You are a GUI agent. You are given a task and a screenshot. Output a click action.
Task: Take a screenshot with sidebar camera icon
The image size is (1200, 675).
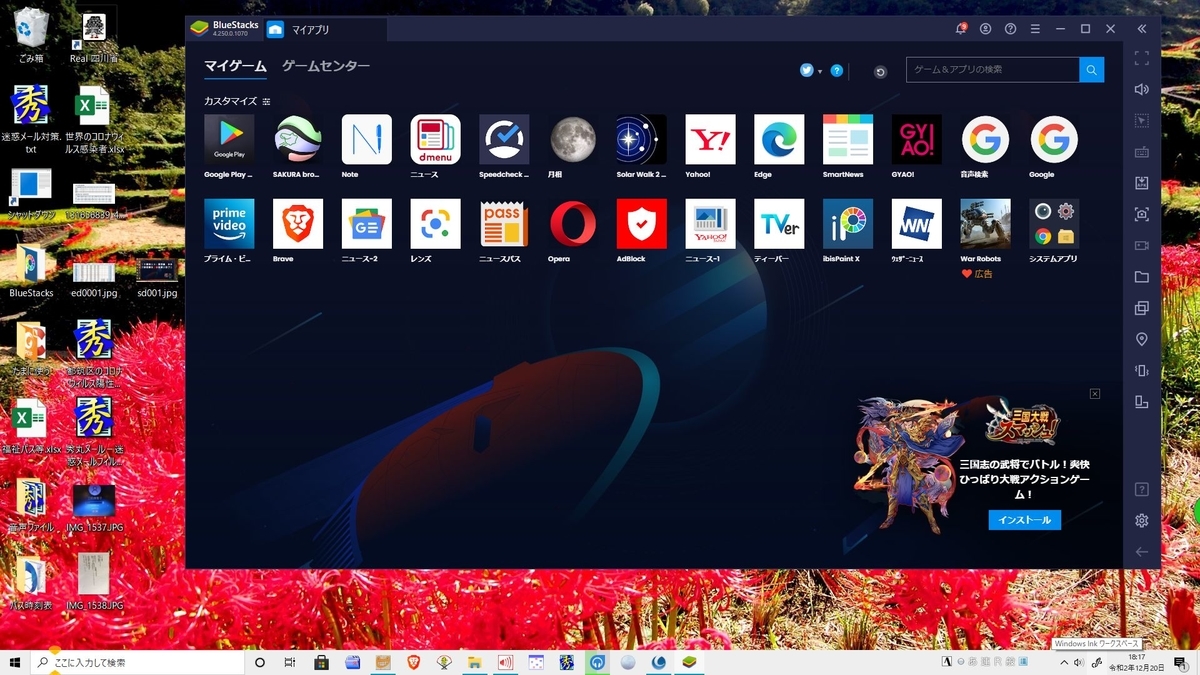pos(1142,214)
